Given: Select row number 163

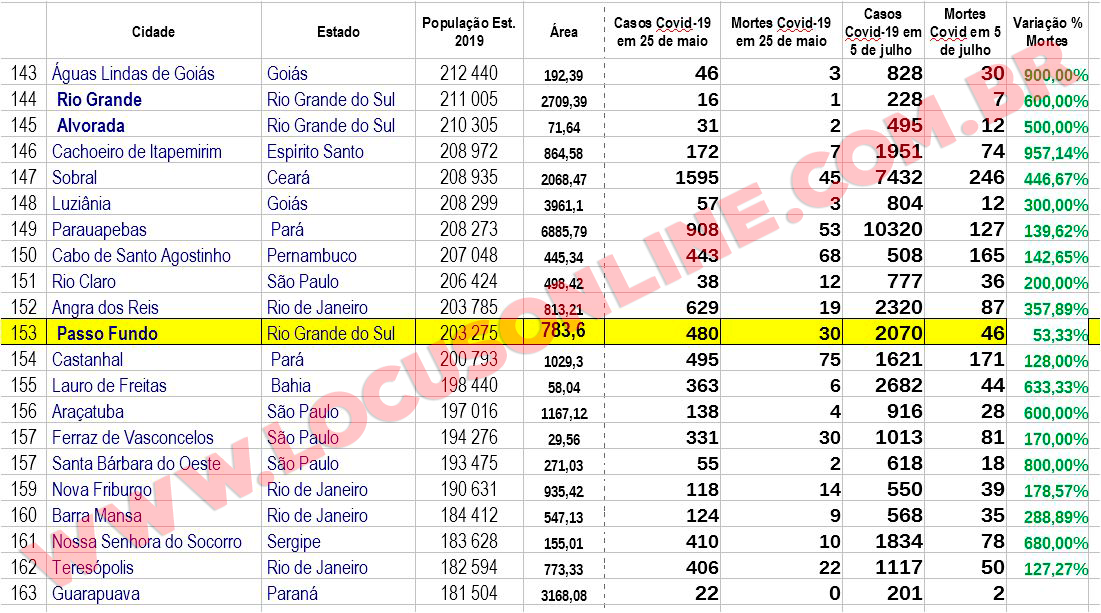Looking at the screenshot, I should (24, 593).
